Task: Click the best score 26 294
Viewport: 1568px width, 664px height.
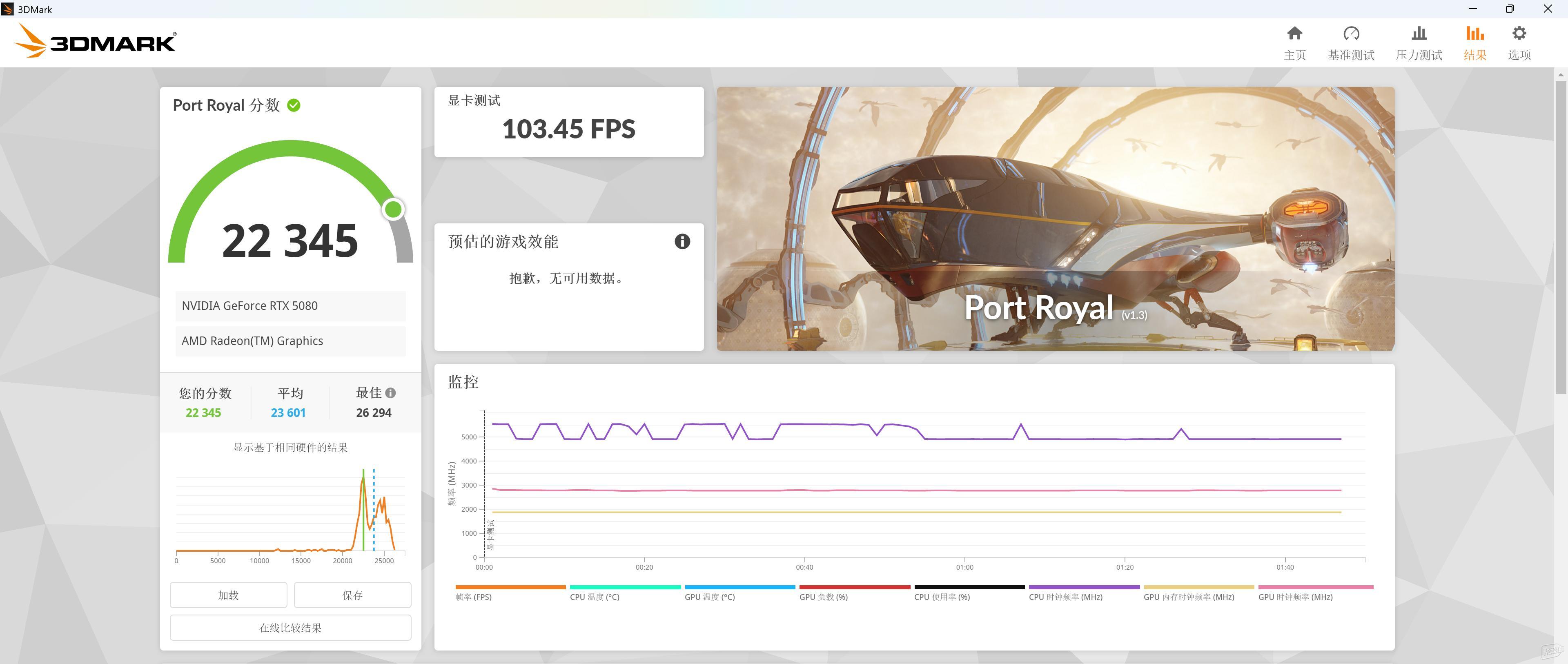Action: (x=374, y=412)
